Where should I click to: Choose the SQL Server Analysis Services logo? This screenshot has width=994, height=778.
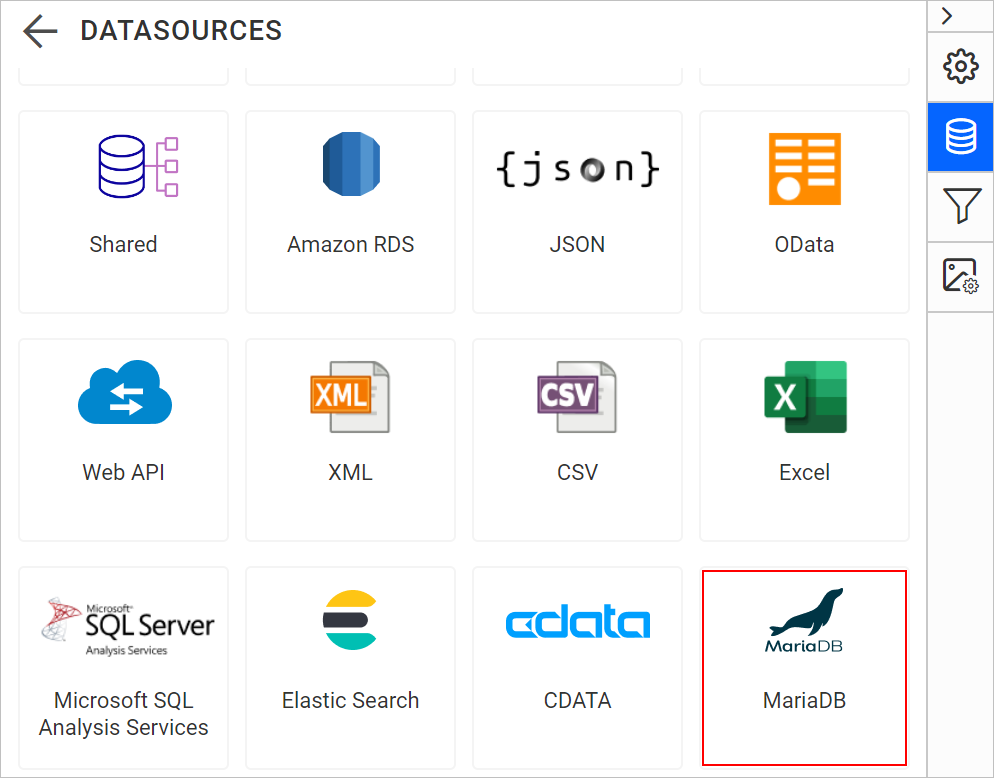(x=128, y=626)
